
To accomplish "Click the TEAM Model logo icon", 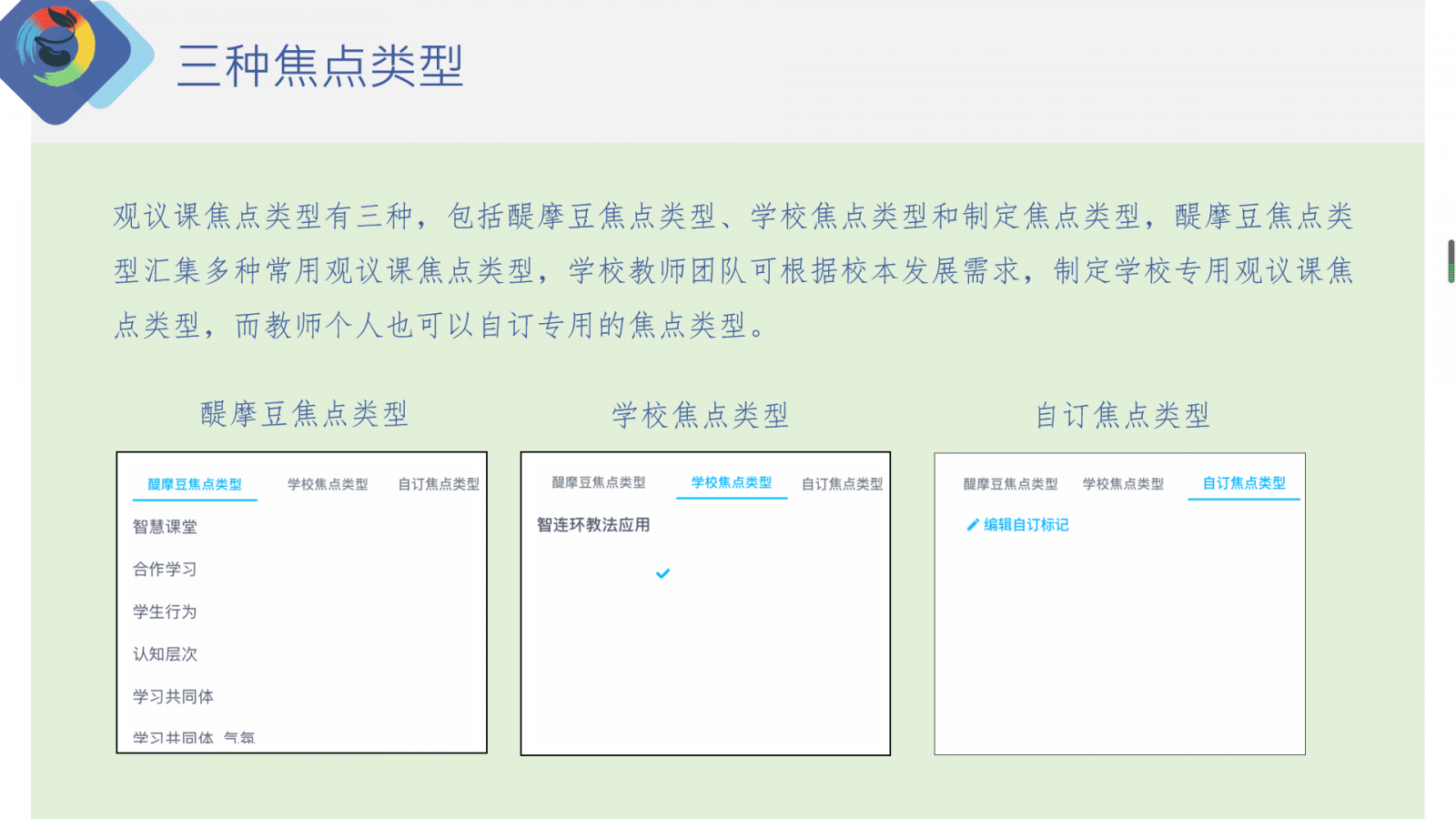I will point(56,51).
